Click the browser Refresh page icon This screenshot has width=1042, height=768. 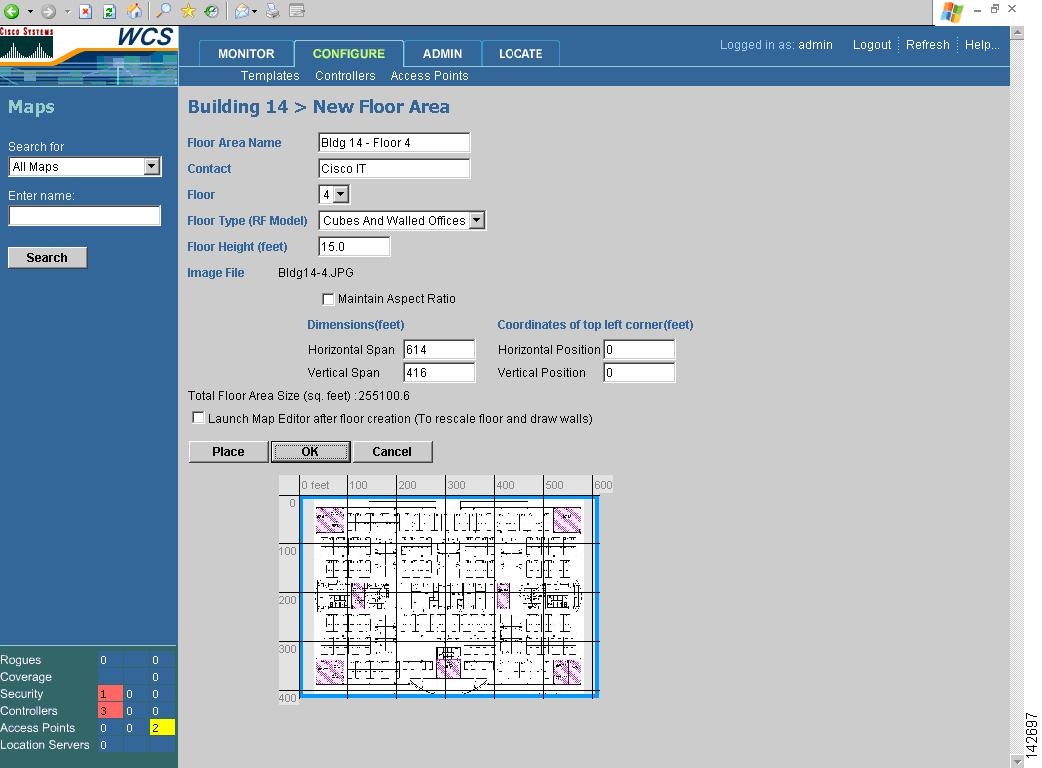click(x=110, y=11)
